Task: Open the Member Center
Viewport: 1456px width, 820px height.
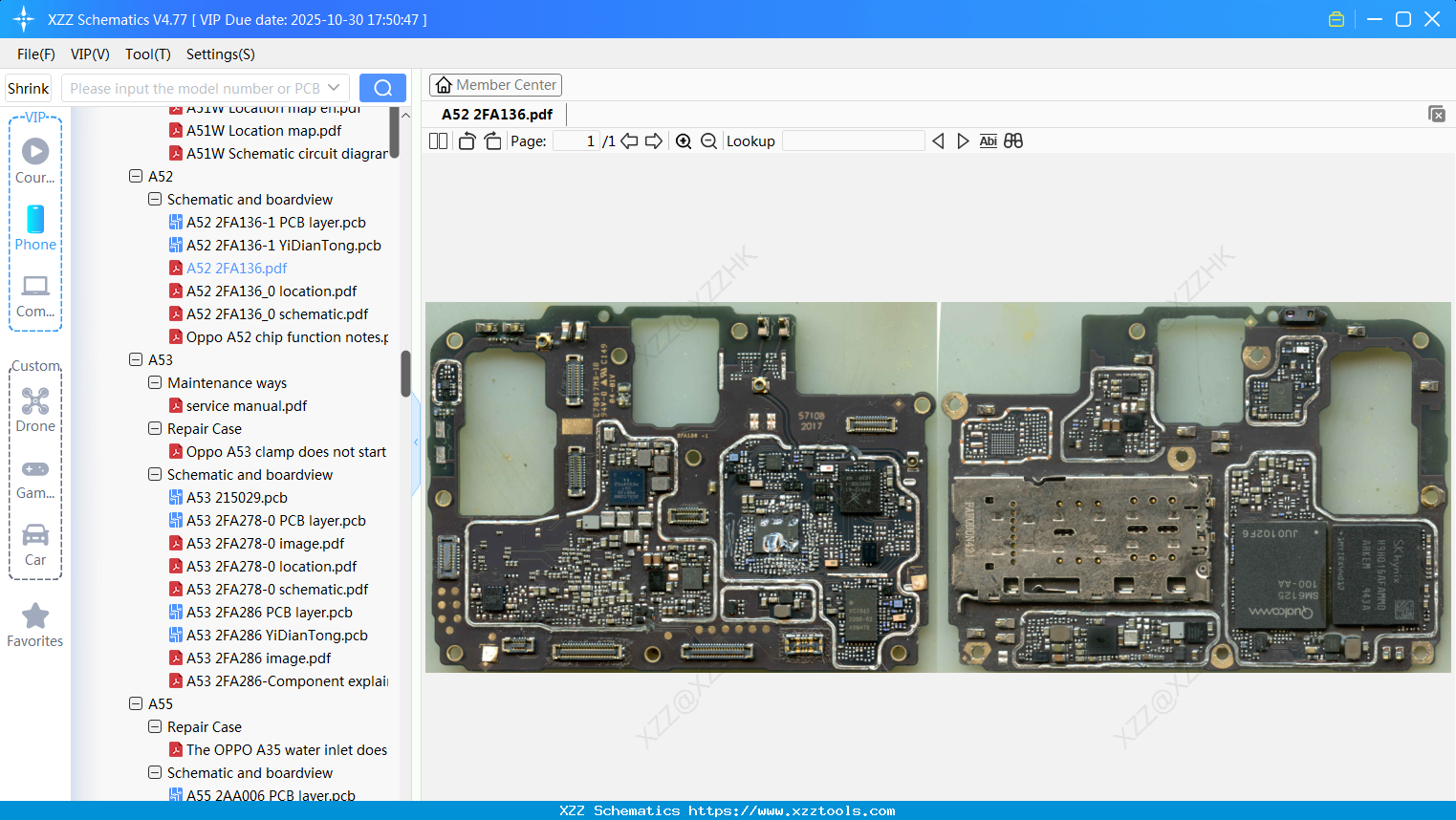Action: point(495,85)
